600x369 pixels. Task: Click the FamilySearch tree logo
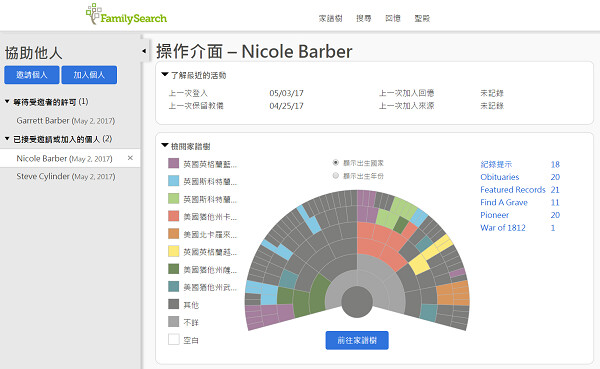[126, 15]
